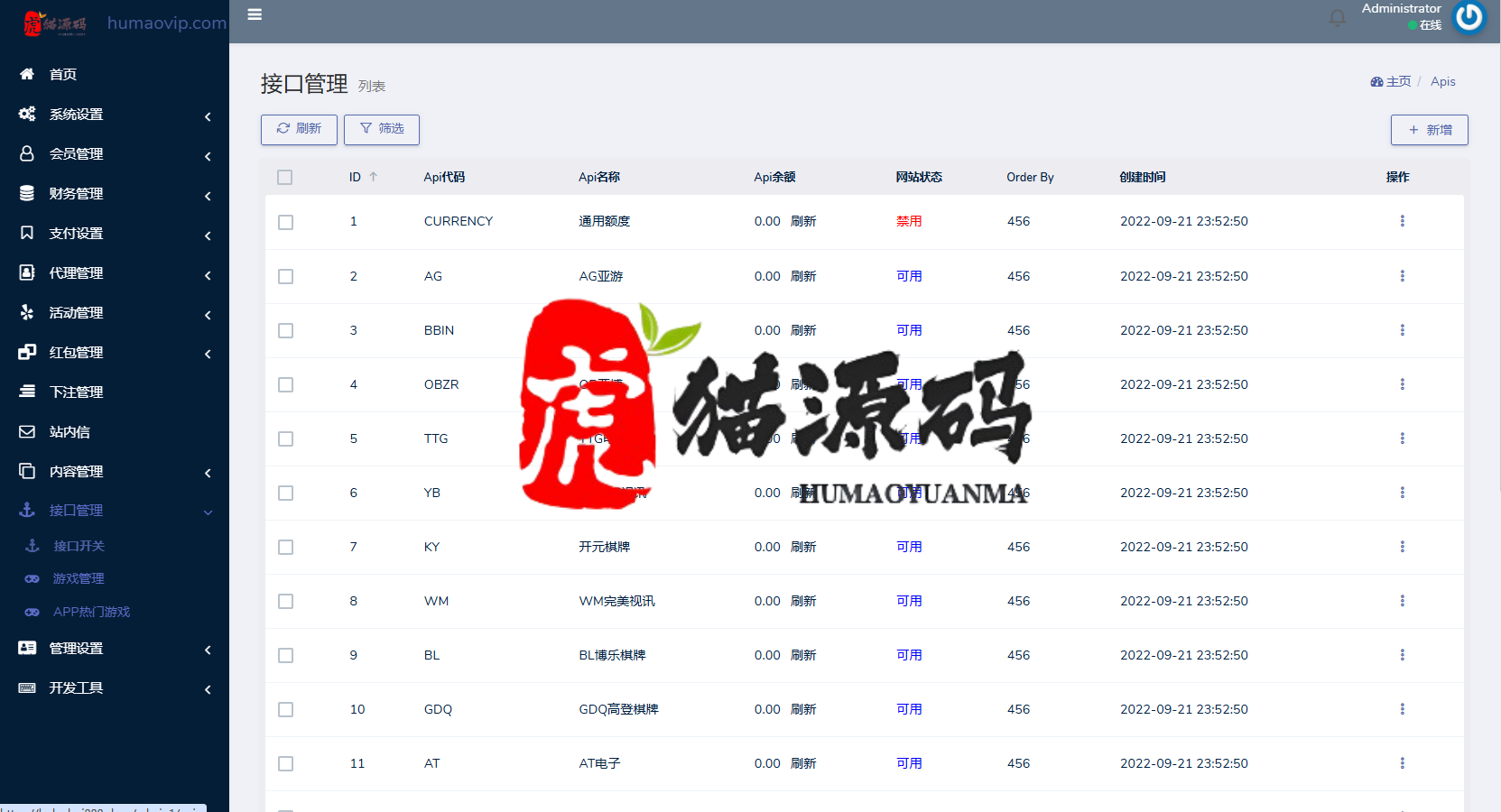The height and width of the screenshot is (812, 1501).
Task: Open actions menu for WM row
Action: pyautogui.click(x=1402, y=601)
